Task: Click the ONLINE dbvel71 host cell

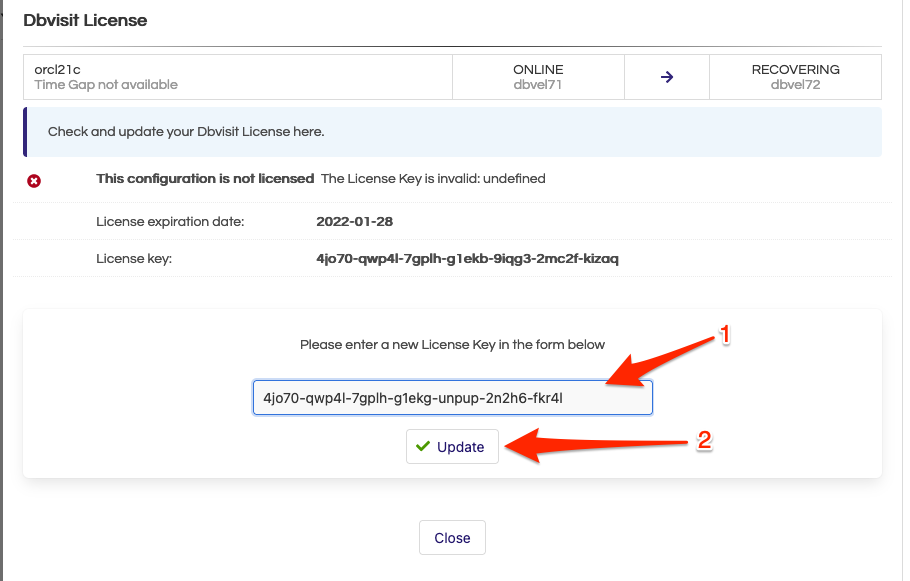Action: click(538, 77)
